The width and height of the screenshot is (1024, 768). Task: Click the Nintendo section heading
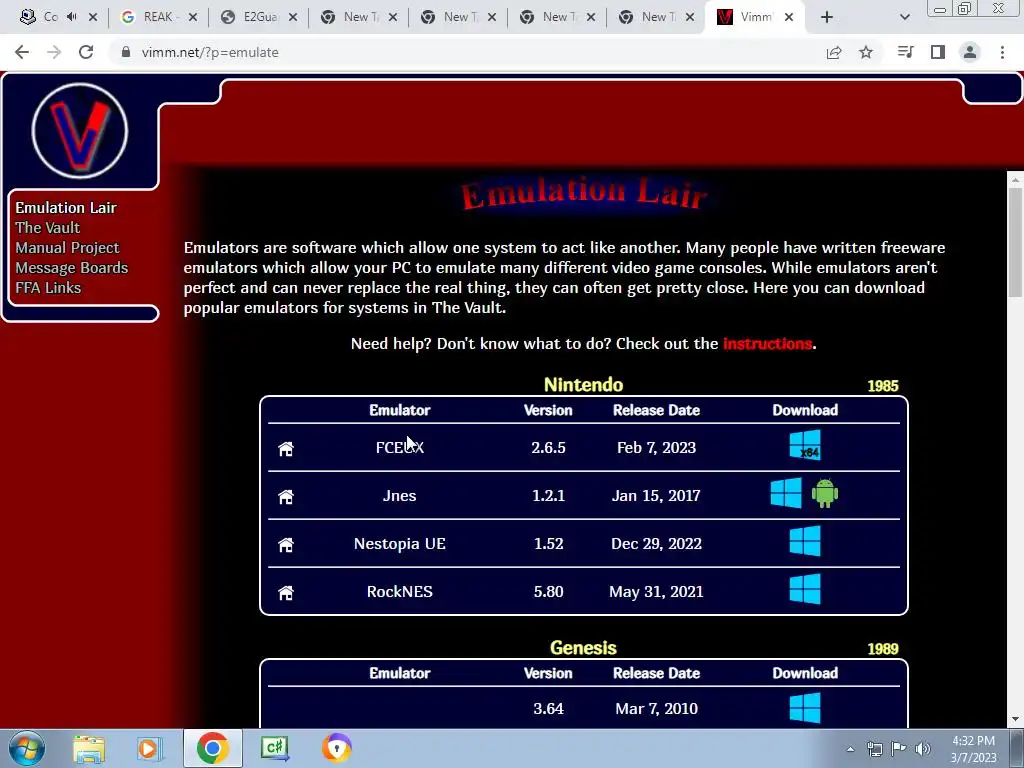583,385
